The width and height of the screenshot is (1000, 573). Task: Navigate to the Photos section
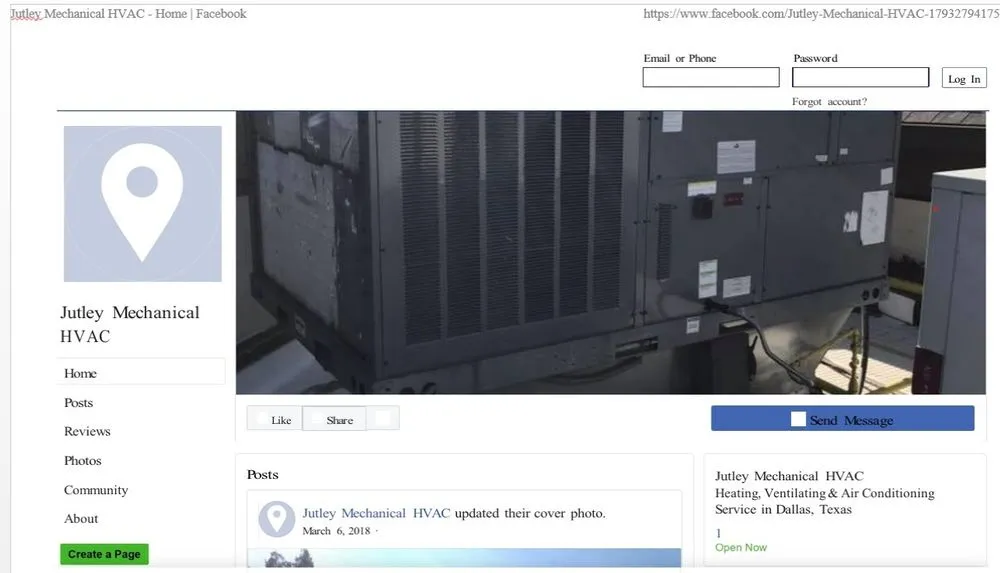[x=83, y=461]
